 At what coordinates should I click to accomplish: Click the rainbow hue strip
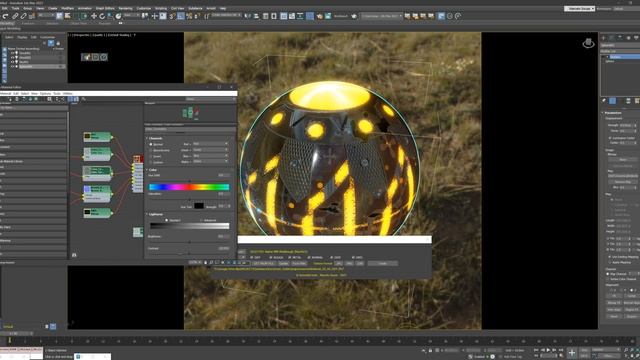[x=189, y=187]
